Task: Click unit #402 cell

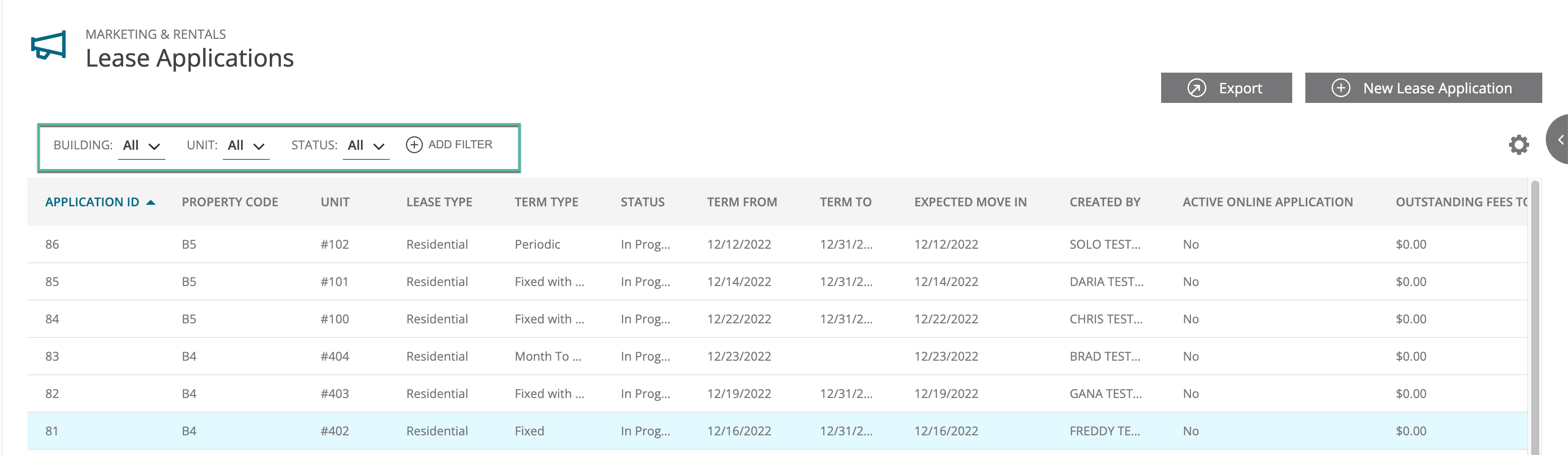Action: point(335,431)
